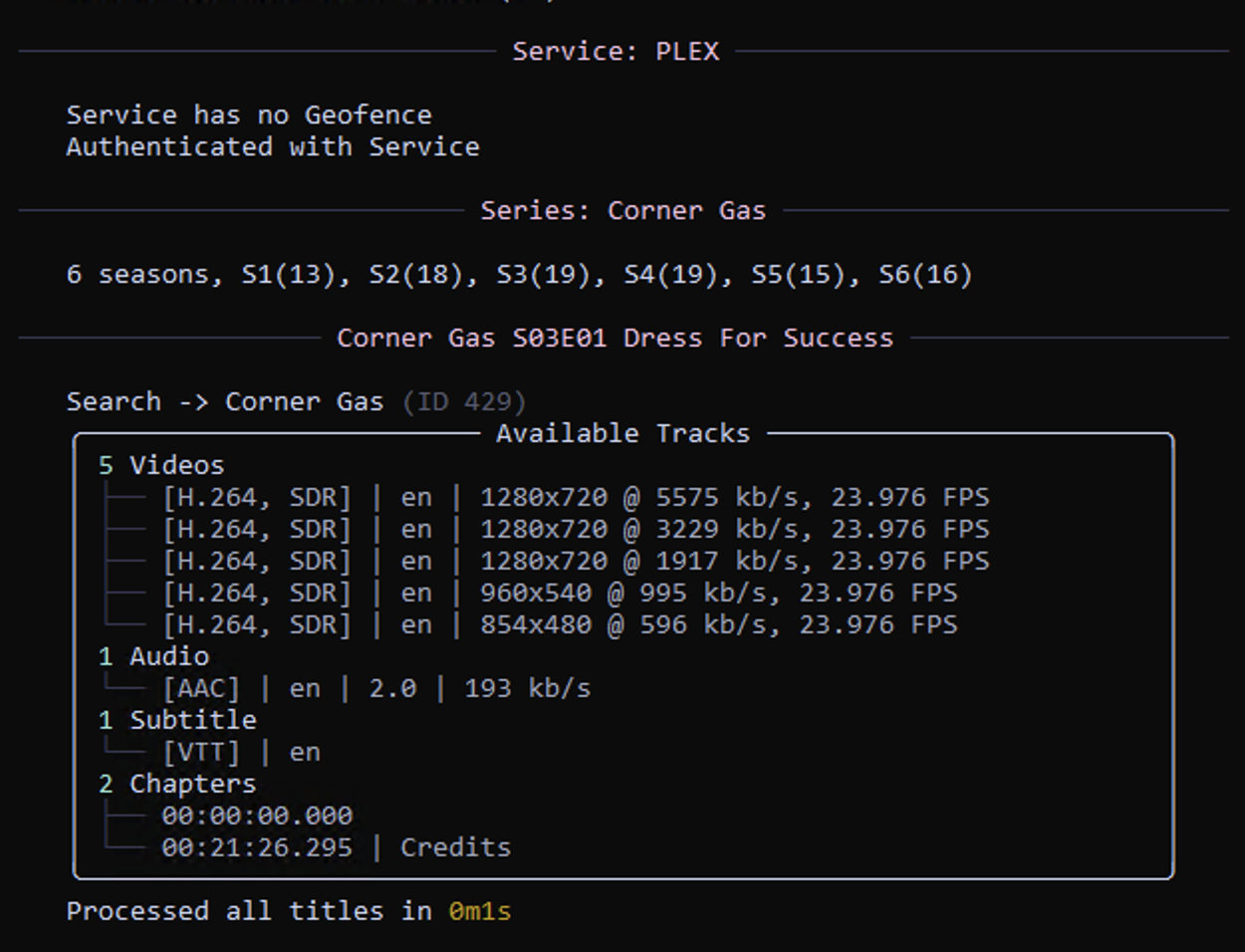
Task: Click the seasons list line starting '6 seasons'
Action: 518,275
